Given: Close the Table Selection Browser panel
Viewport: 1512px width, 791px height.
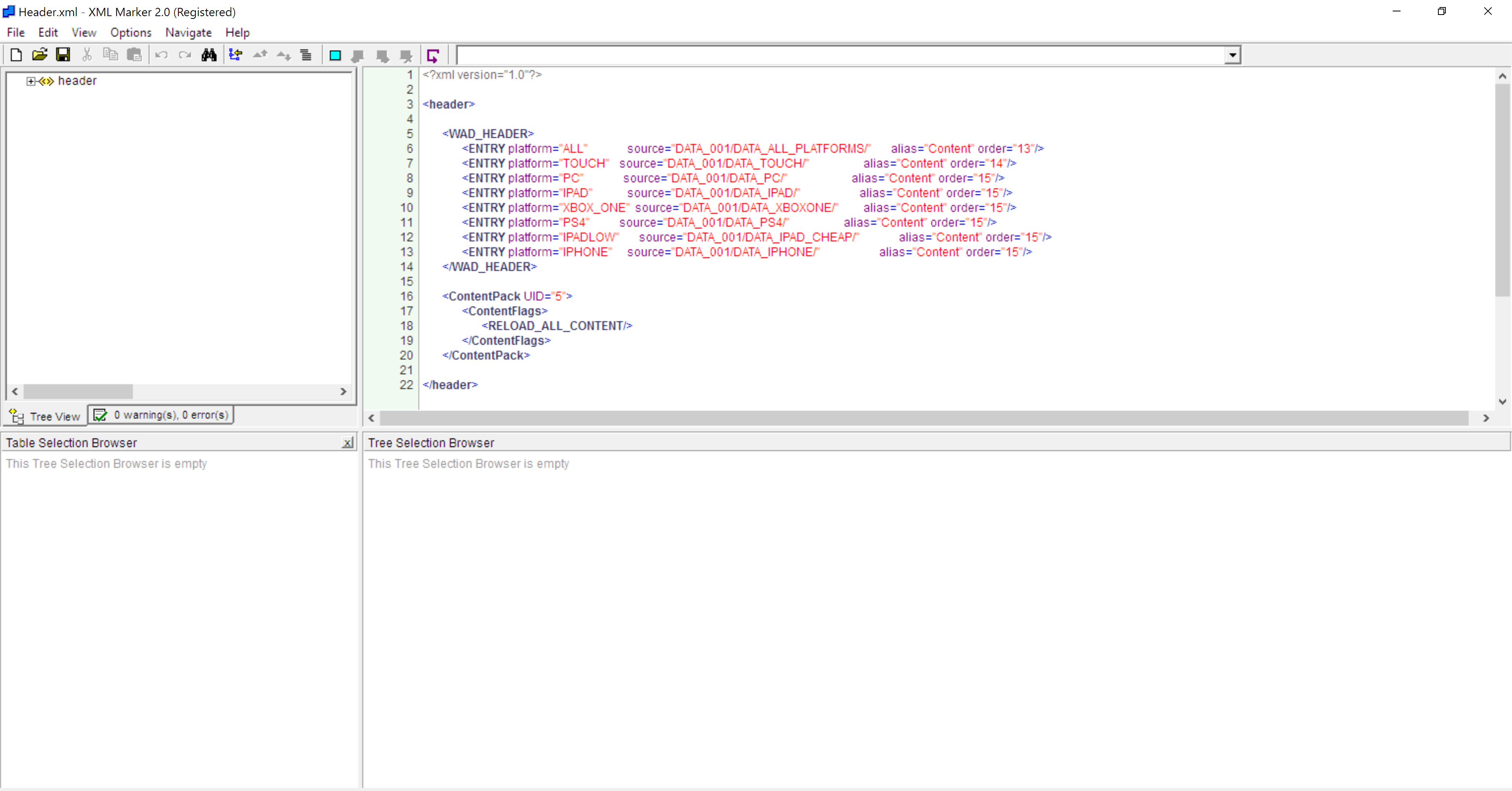Looking at the screenshot, I should [x=348, y=443].
